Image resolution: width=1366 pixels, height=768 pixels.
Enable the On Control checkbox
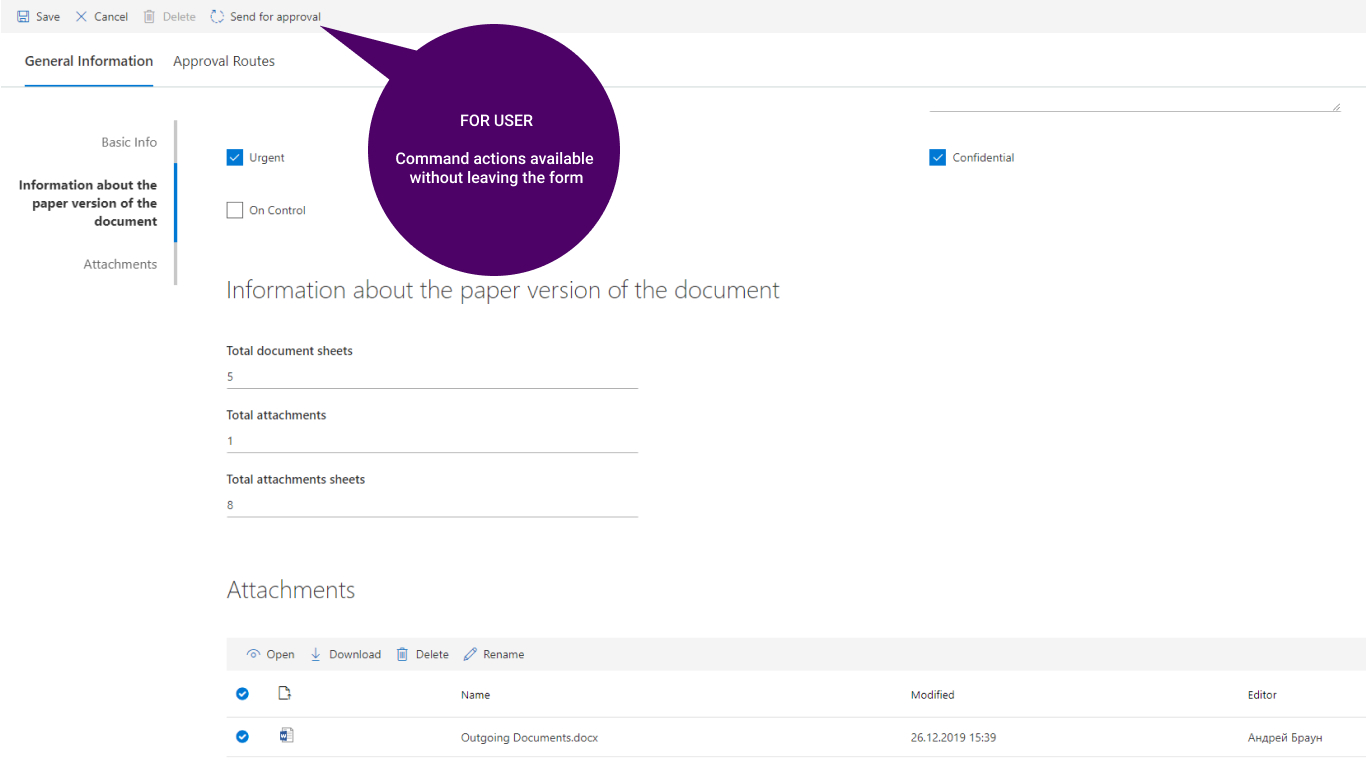click(235, 210)
